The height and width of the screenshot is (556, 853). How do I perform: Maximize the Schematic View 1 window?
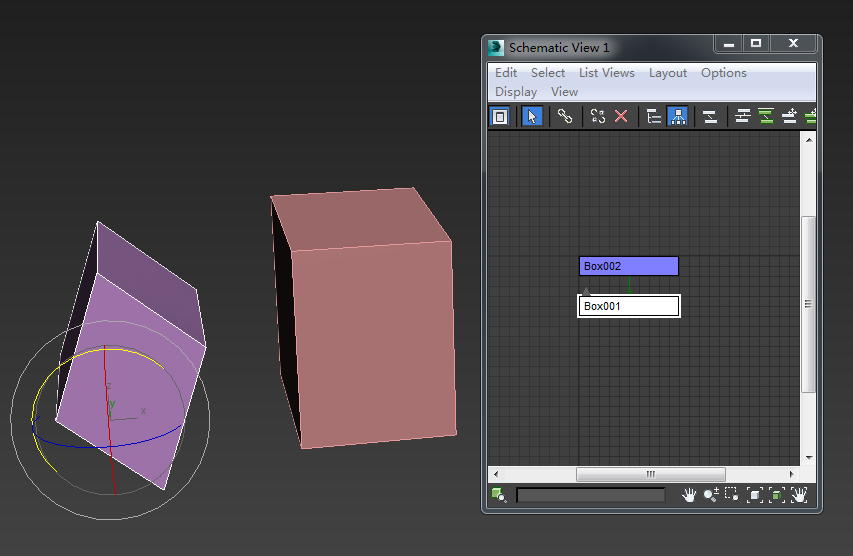(756, 44)
